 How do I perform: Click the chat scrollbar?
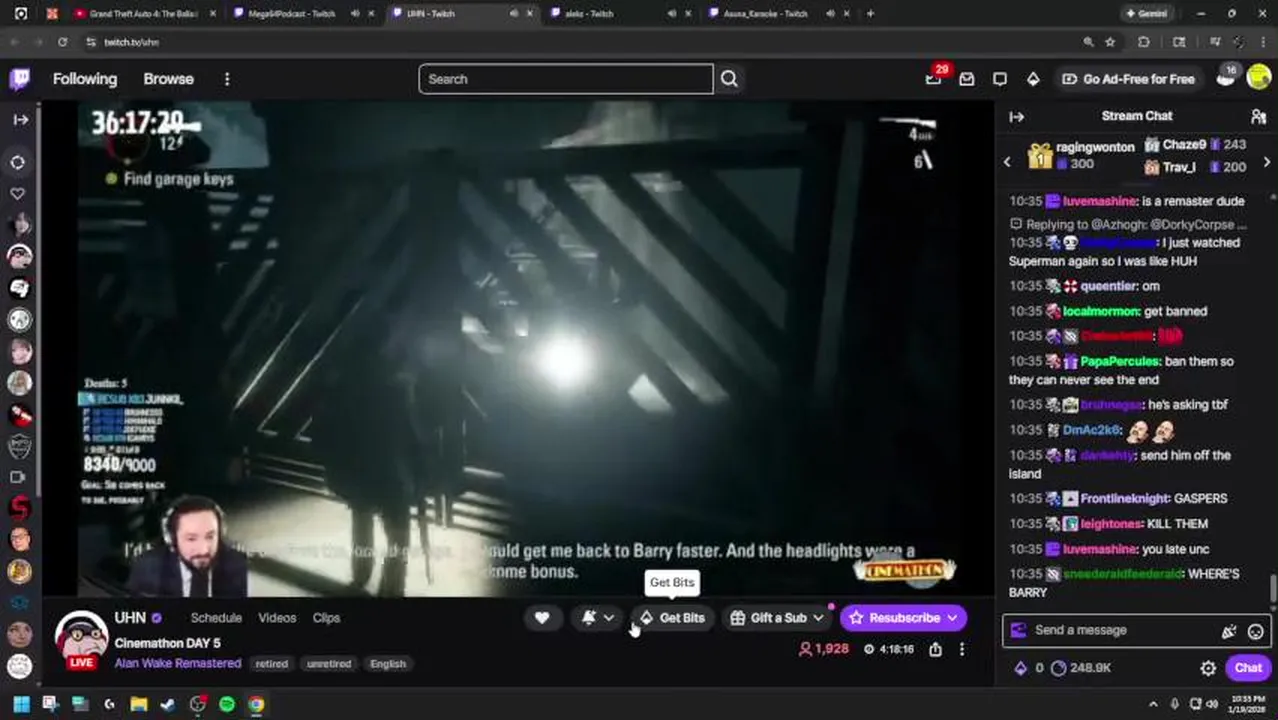point(1273,588)
